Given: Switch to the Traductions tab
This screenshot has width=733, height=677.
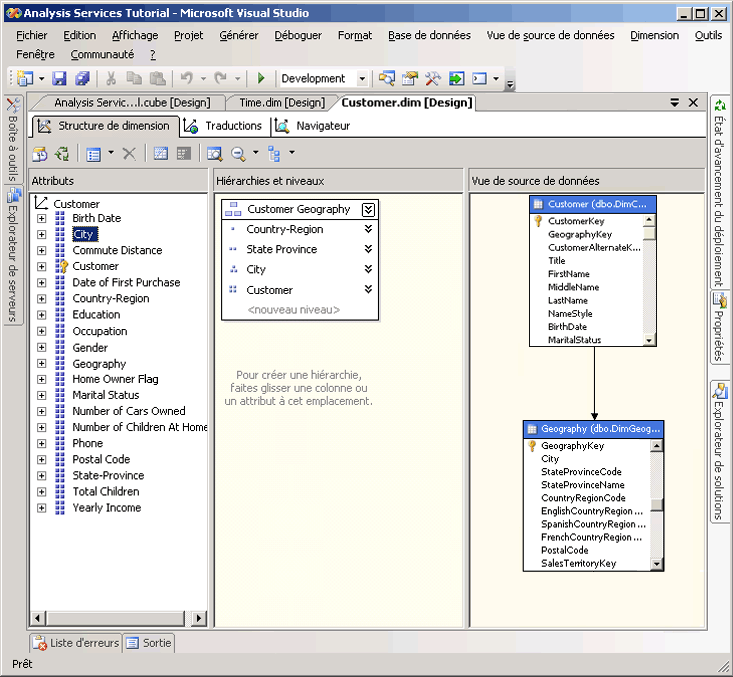Looking at the screenshot, I should click(x=224, y=126).
